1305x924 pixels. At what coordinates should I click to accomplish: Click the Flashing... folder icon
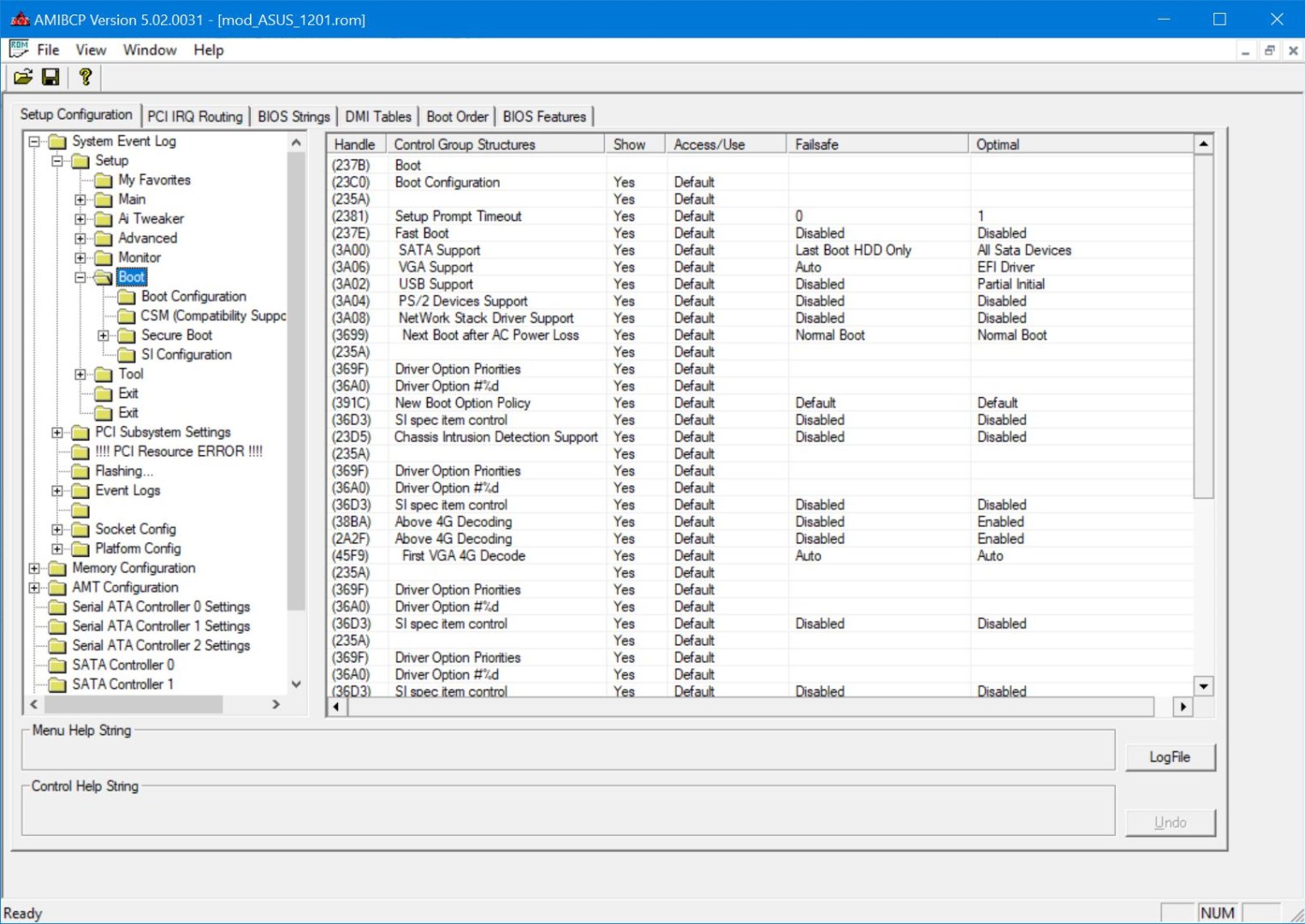(80, 471)
